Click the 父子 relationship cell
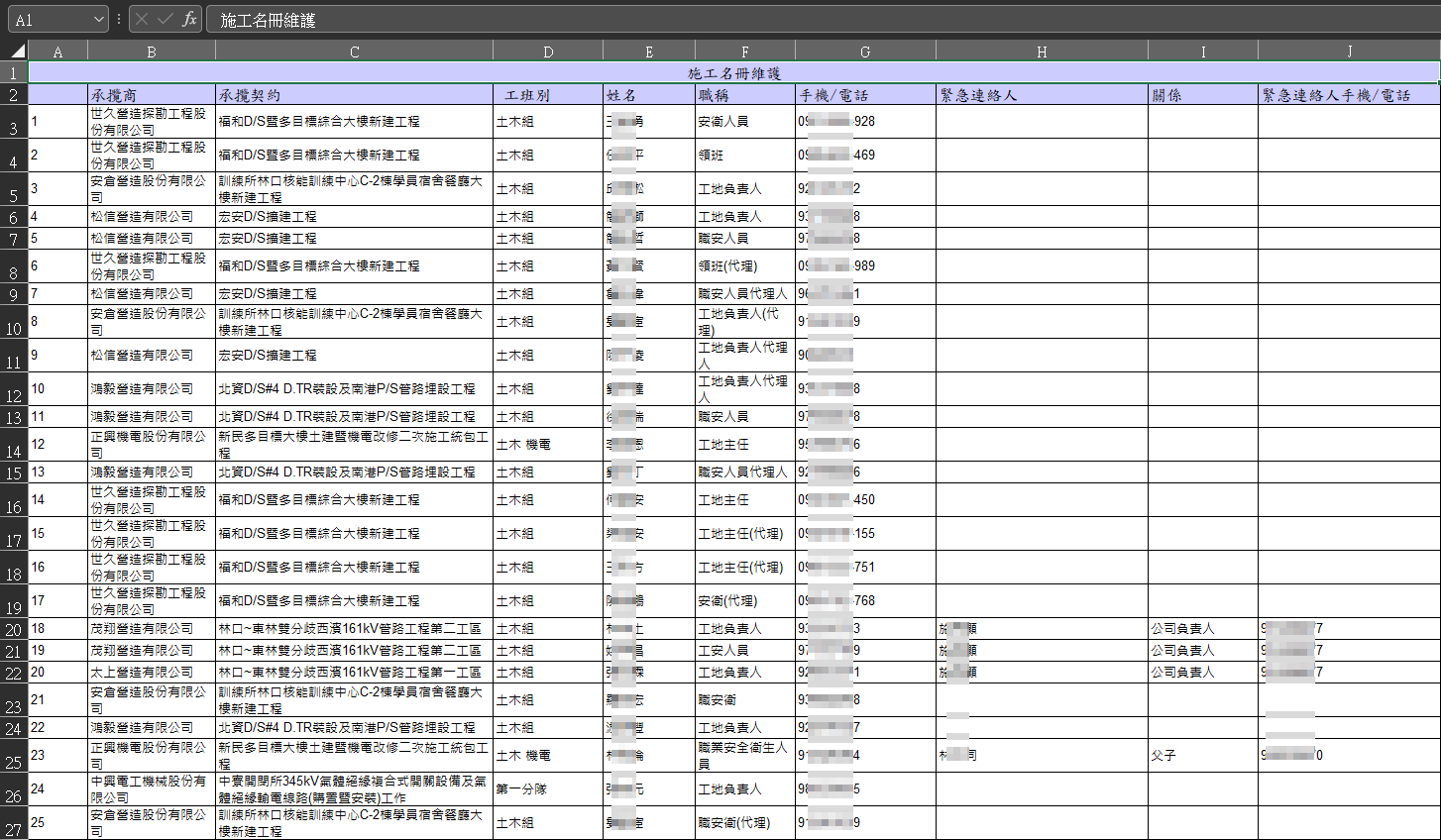This screenshot has width=1441, height=840. (x=1203, y=756)
